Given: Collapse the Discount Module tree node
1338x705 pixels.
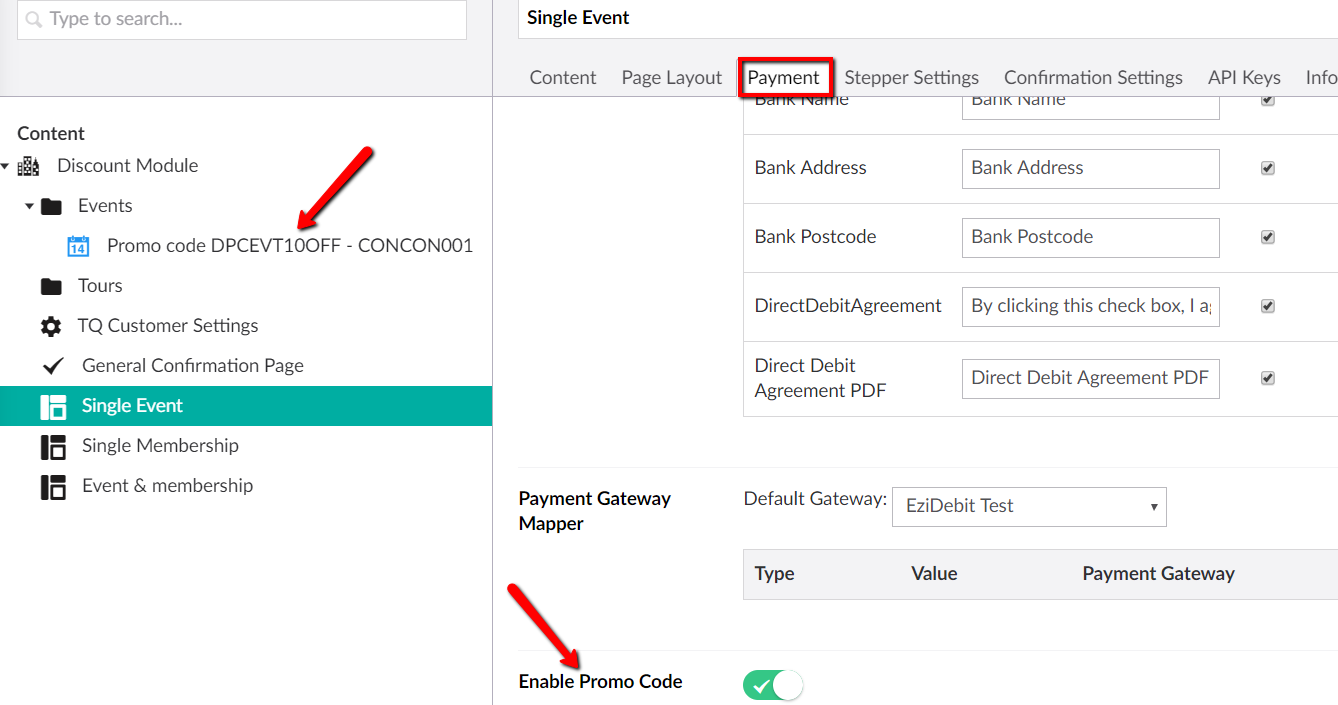Looking at the screenshot, I should tap(5, 166).
